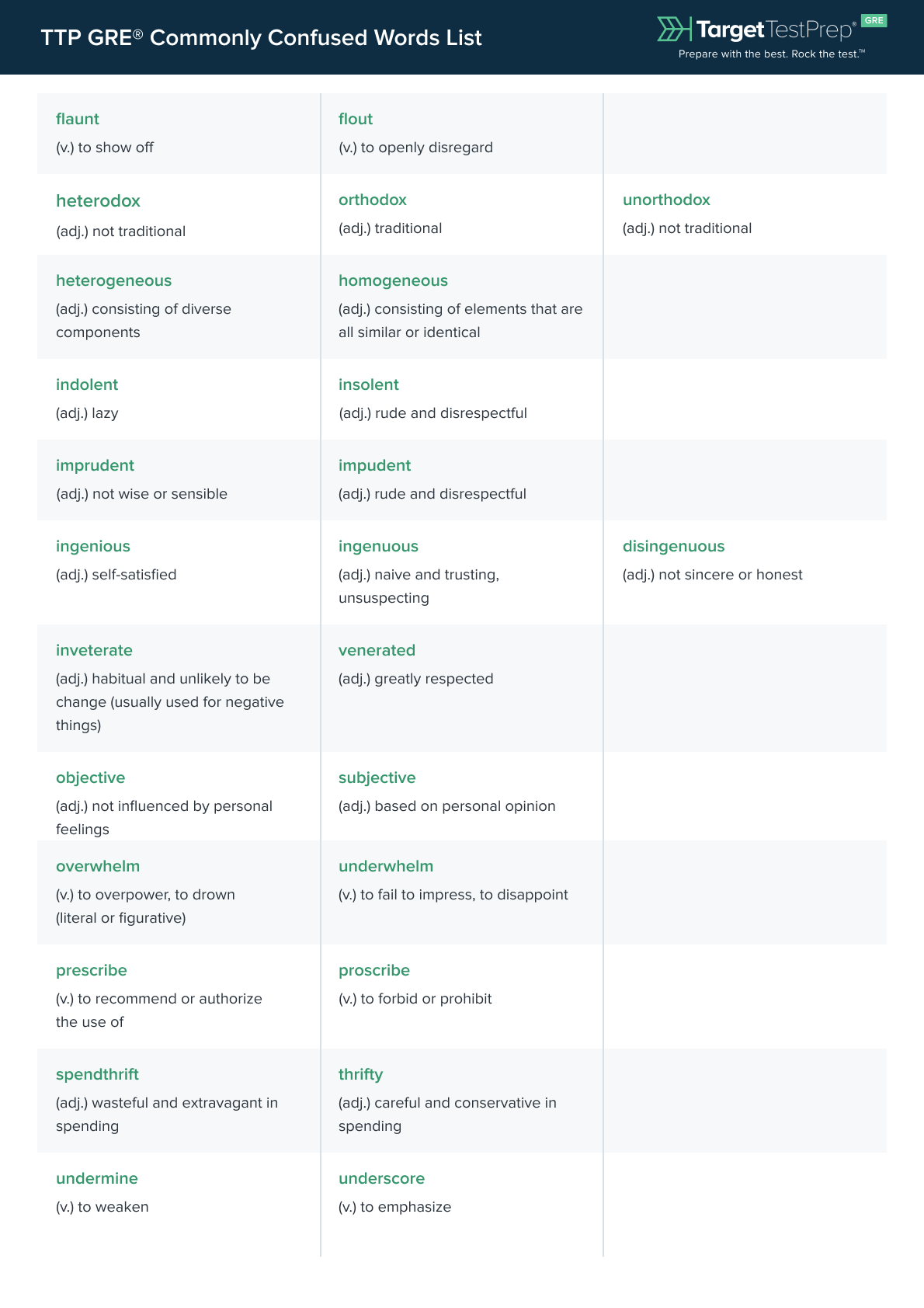The height and width of the screenshot is (1308, 924).
Task: Click the "heterogeneous" word heading
Action: pyautogui.click(x=113, y=280)
